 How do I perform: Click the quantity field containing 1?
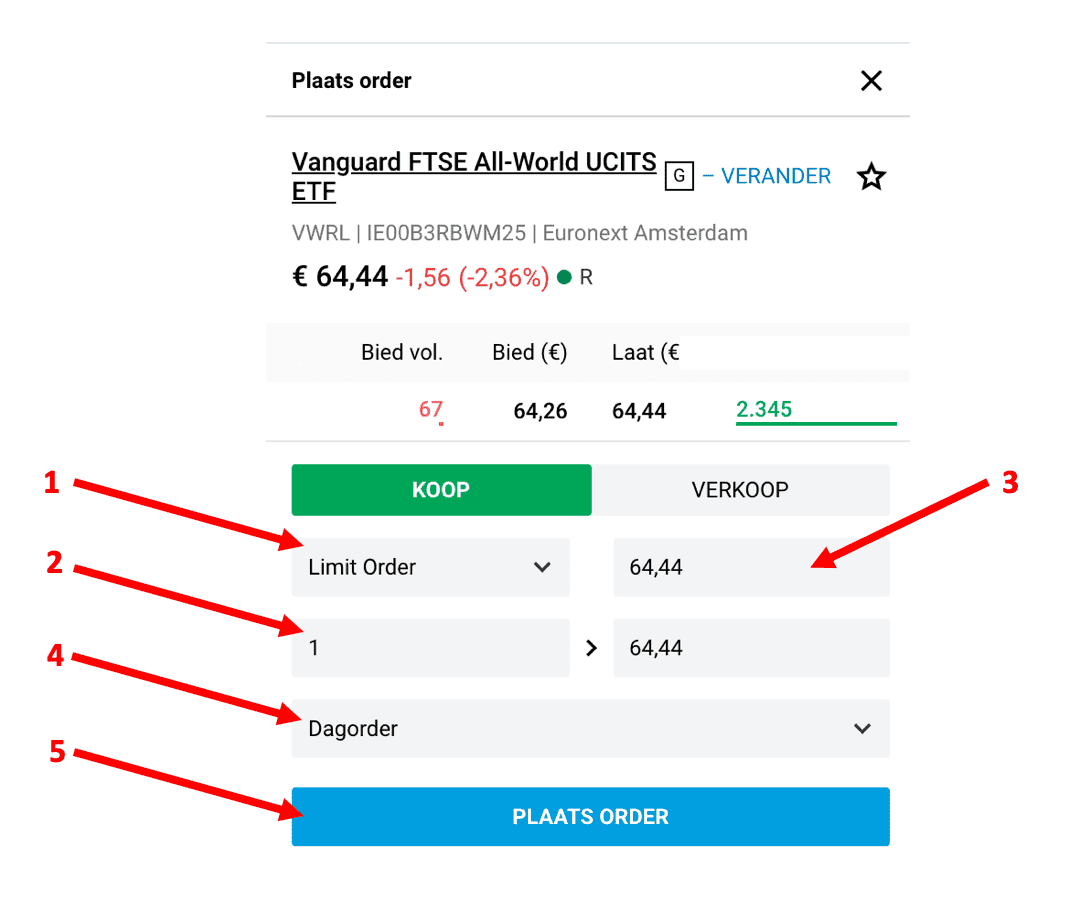click(x=430, y=648)
